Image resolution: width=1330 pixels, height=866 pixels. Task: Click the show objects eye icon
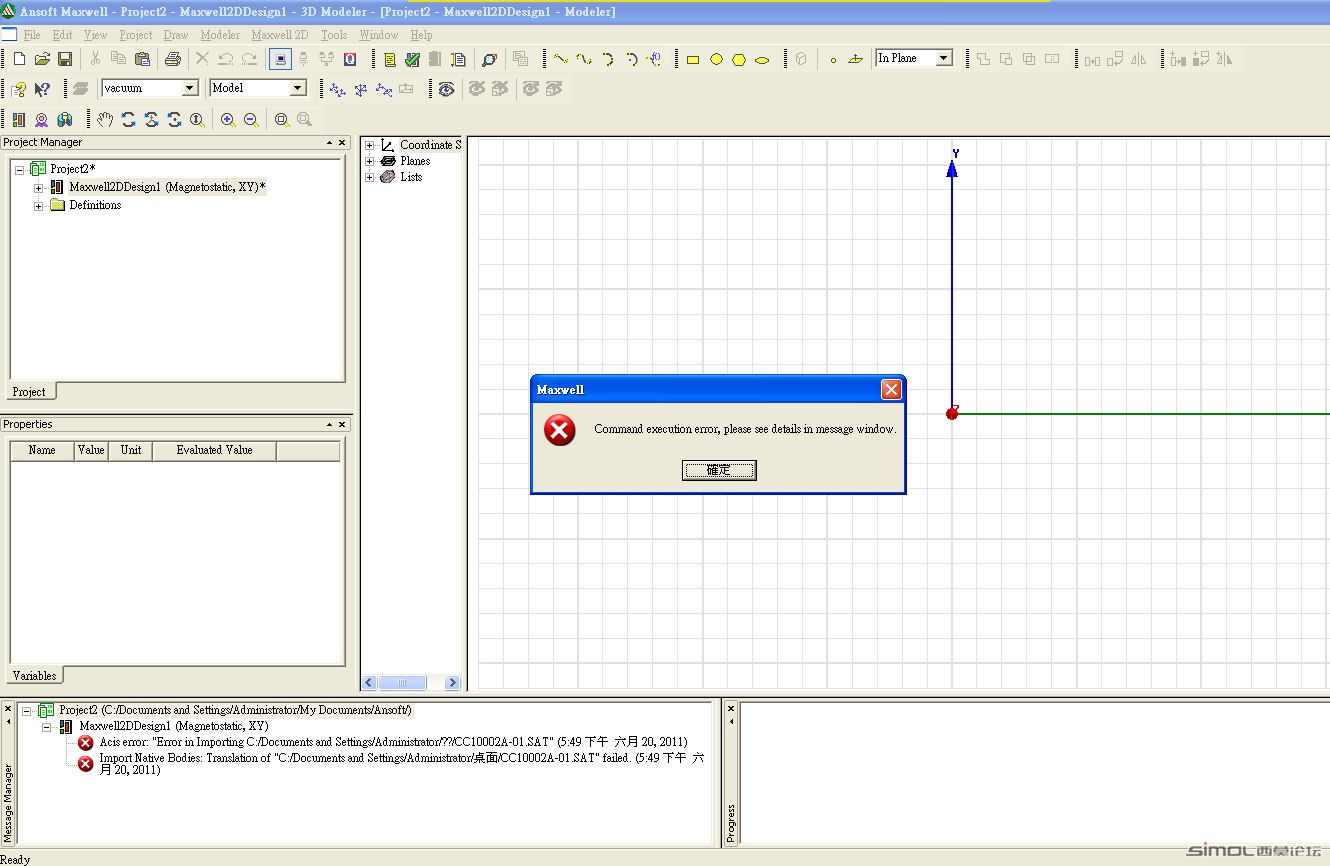446,89
